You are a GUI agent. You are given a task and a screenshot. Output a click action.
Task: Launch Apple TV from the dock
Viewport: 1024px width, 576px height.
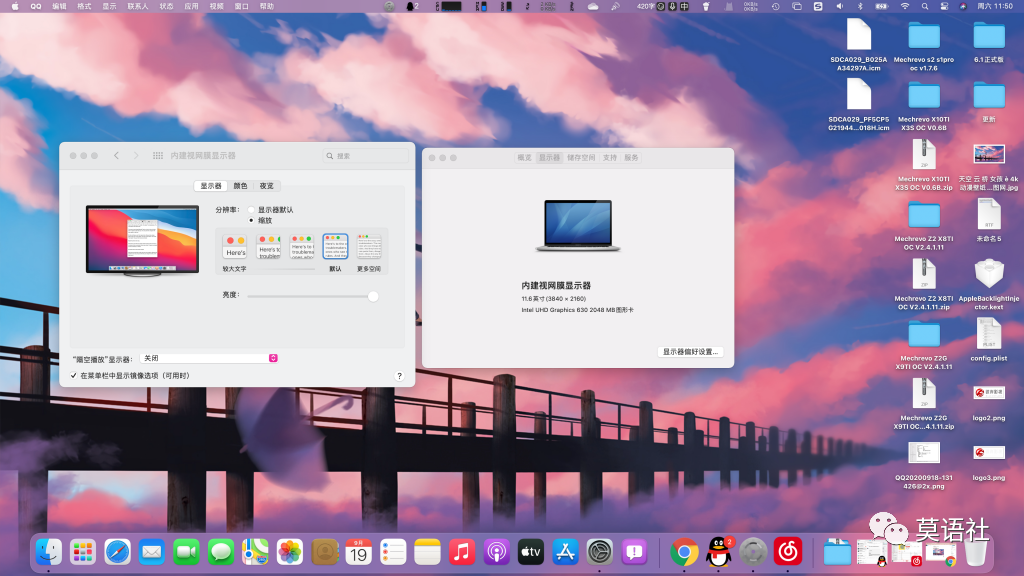530,552
